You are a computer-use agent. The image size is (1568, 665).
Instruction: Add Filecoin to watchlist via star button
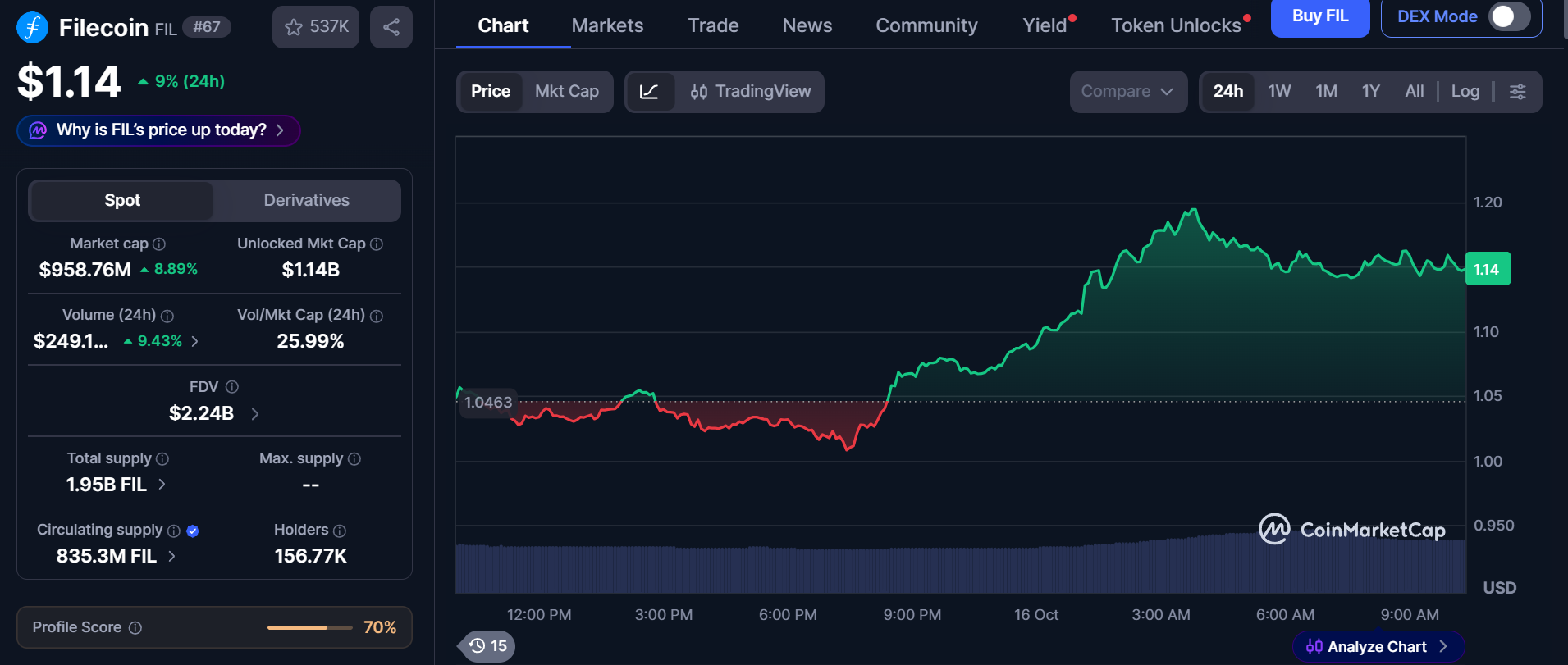316,27
